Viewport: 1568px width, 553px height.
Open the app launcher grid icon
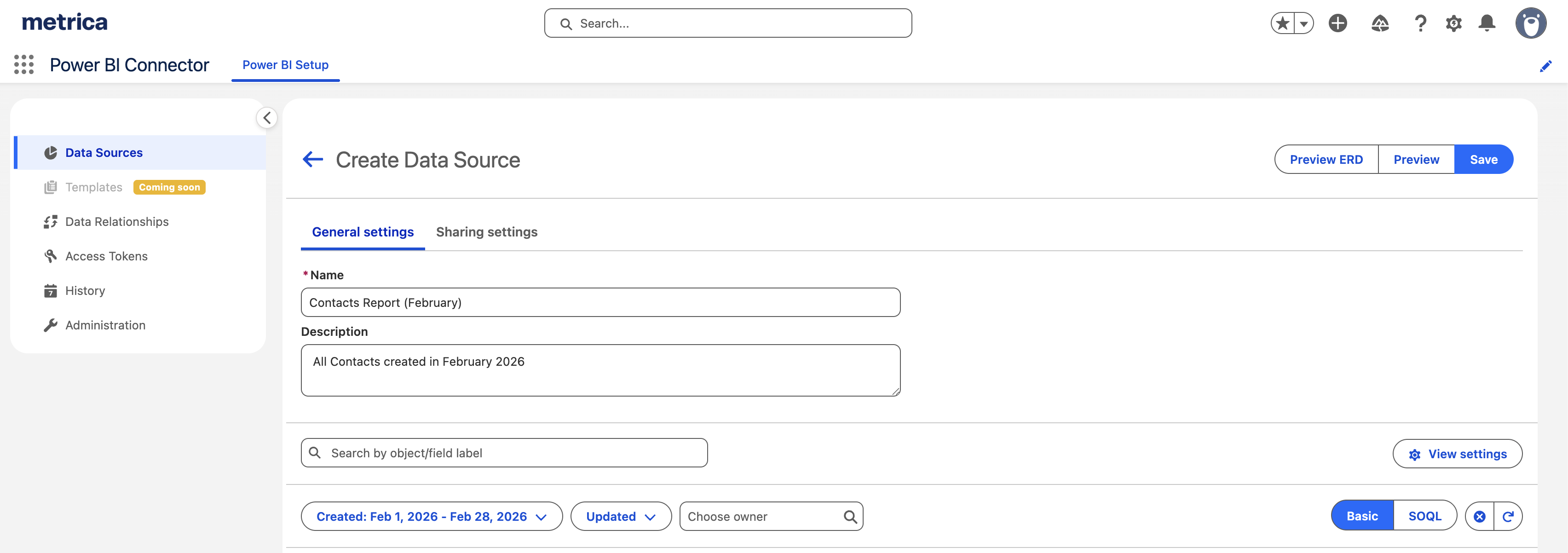point(24,64)
